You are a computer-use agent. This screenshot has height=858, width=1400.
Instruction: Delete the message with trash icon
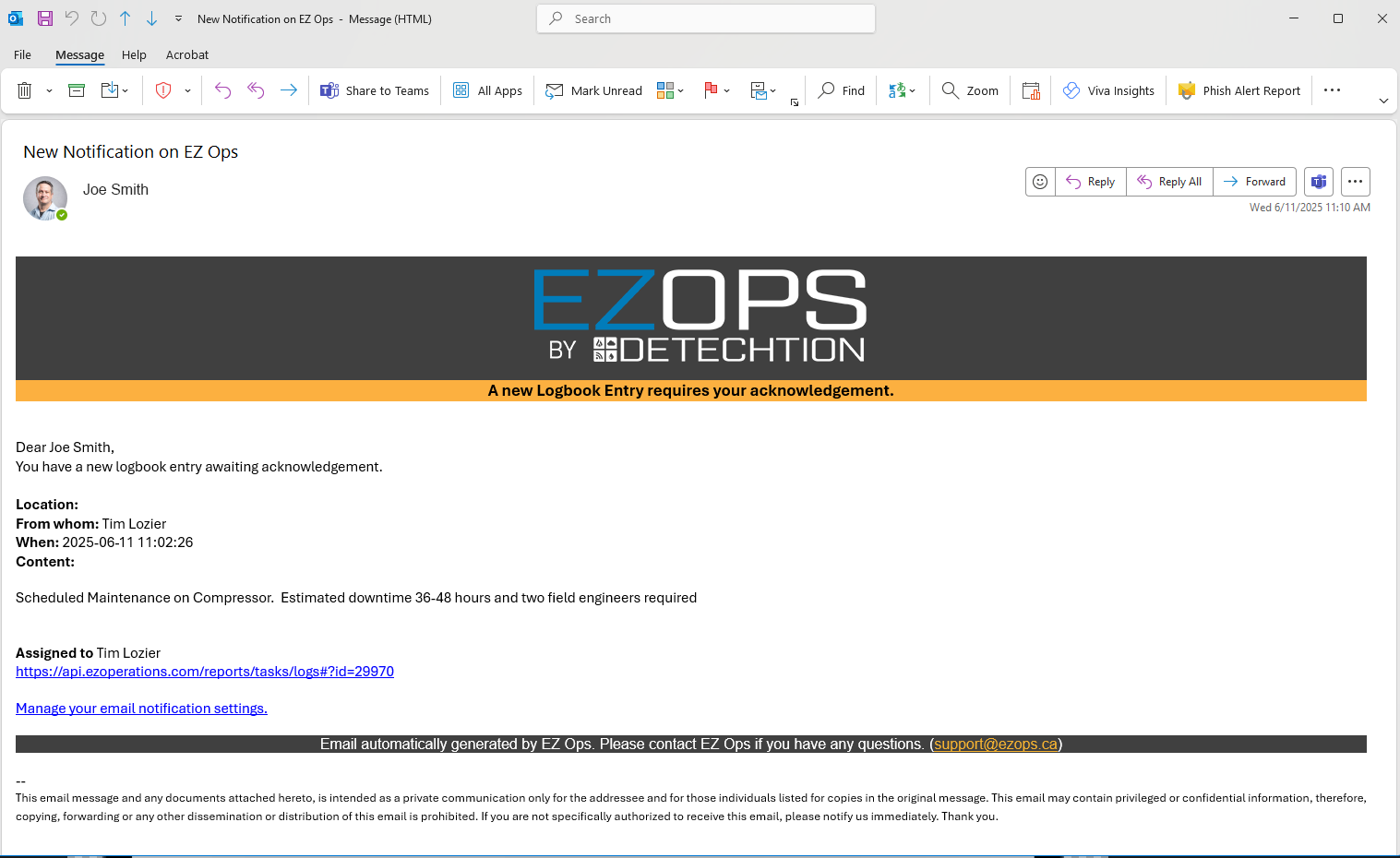pos(25,90)
